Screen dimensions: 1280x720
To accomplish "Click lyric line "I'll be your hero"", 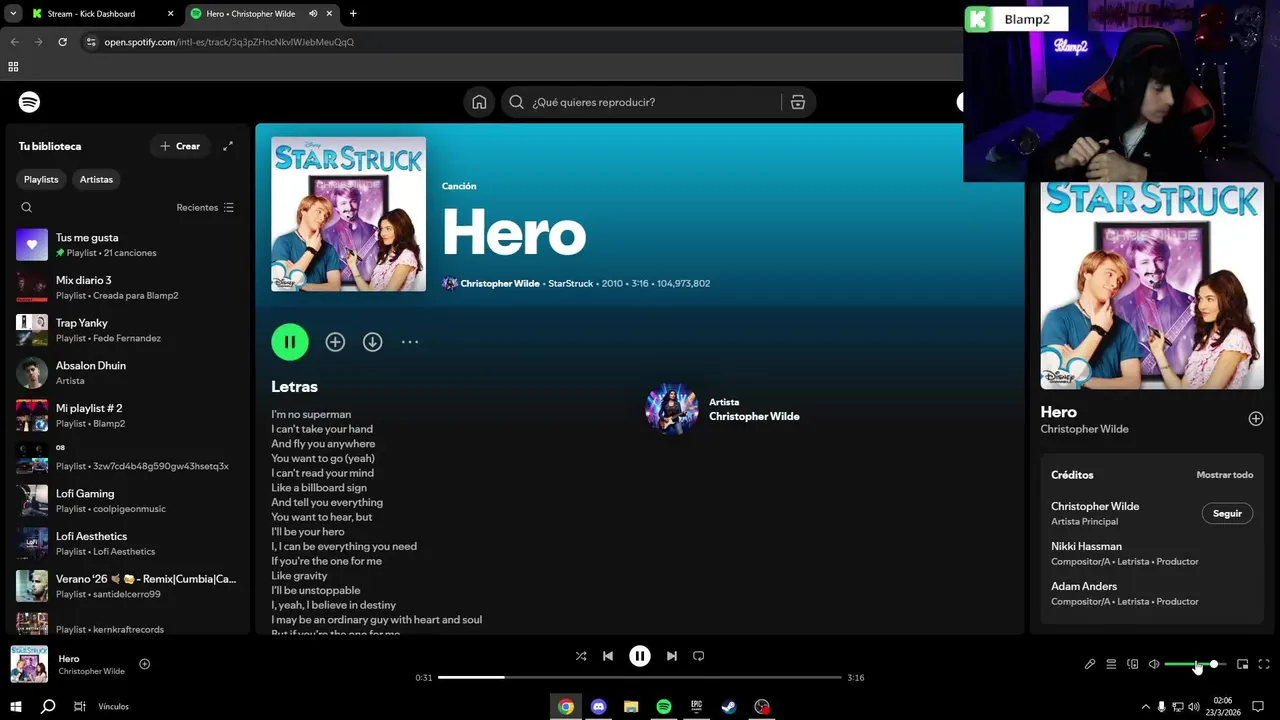I will 308,532.
